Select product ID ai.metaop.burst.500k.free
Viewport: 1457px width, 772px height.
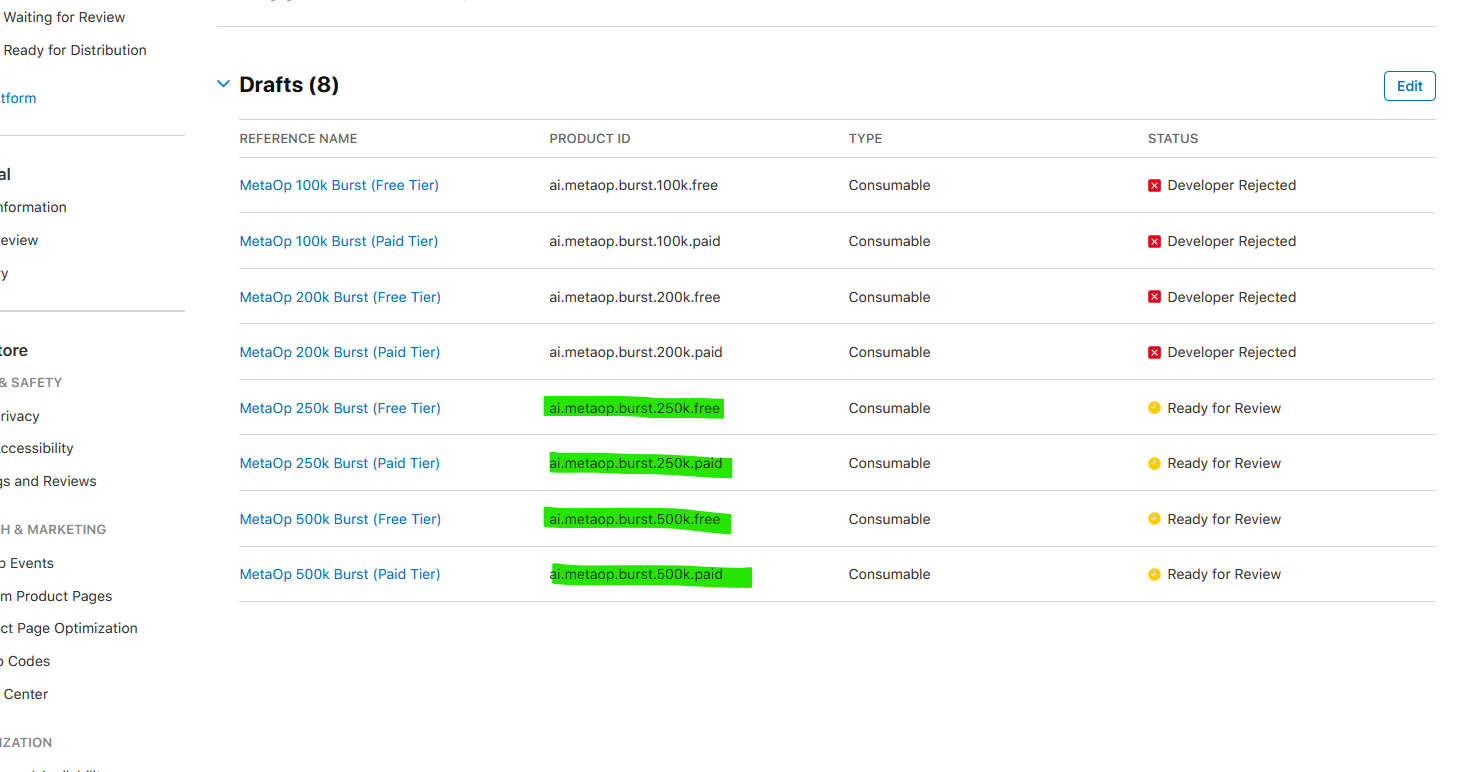point(634,519)
